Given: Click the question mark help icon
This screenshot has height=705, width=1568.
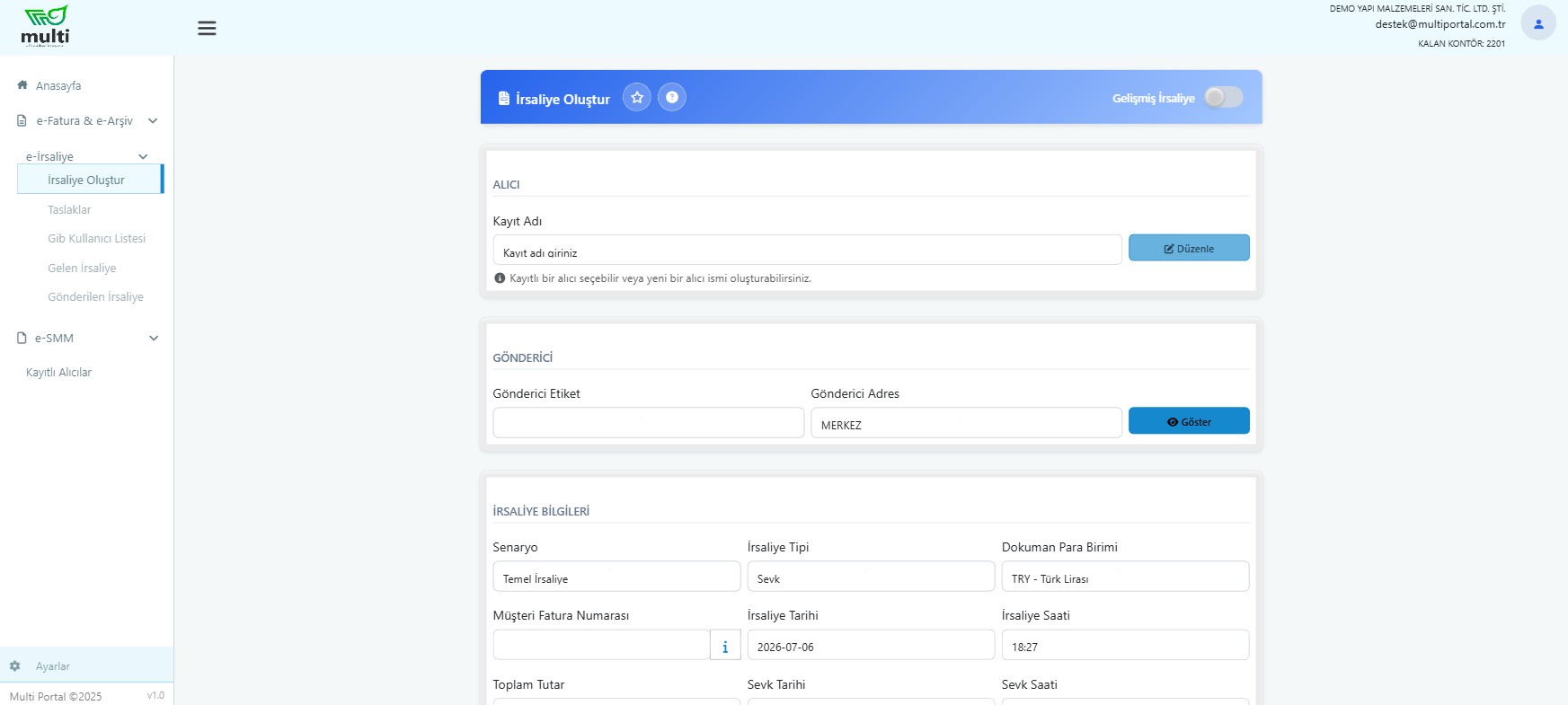Looking at the screenshot, I should click(672, 97).
